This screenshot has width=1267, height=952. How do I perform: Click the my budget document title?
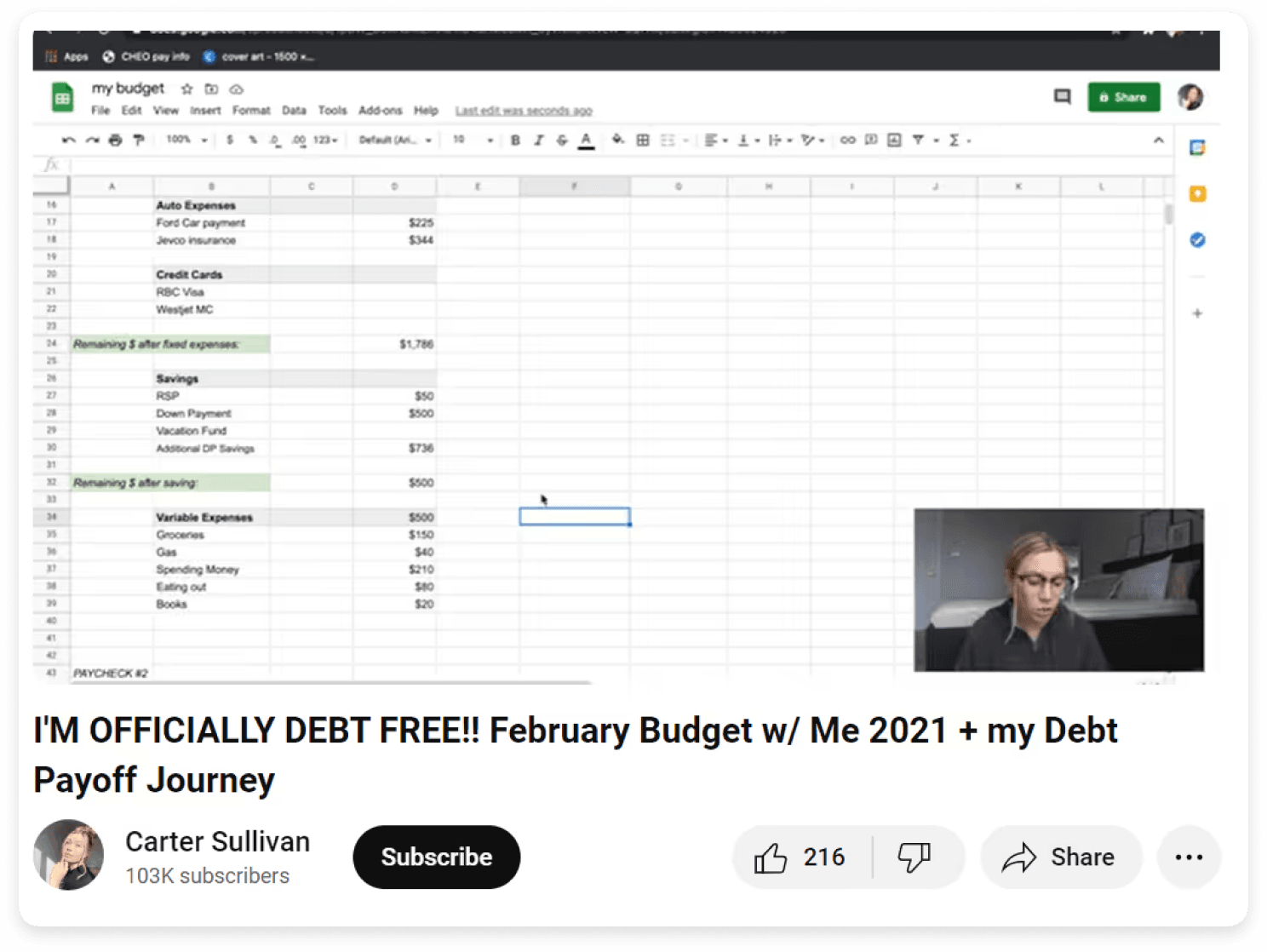pos(128,89)
